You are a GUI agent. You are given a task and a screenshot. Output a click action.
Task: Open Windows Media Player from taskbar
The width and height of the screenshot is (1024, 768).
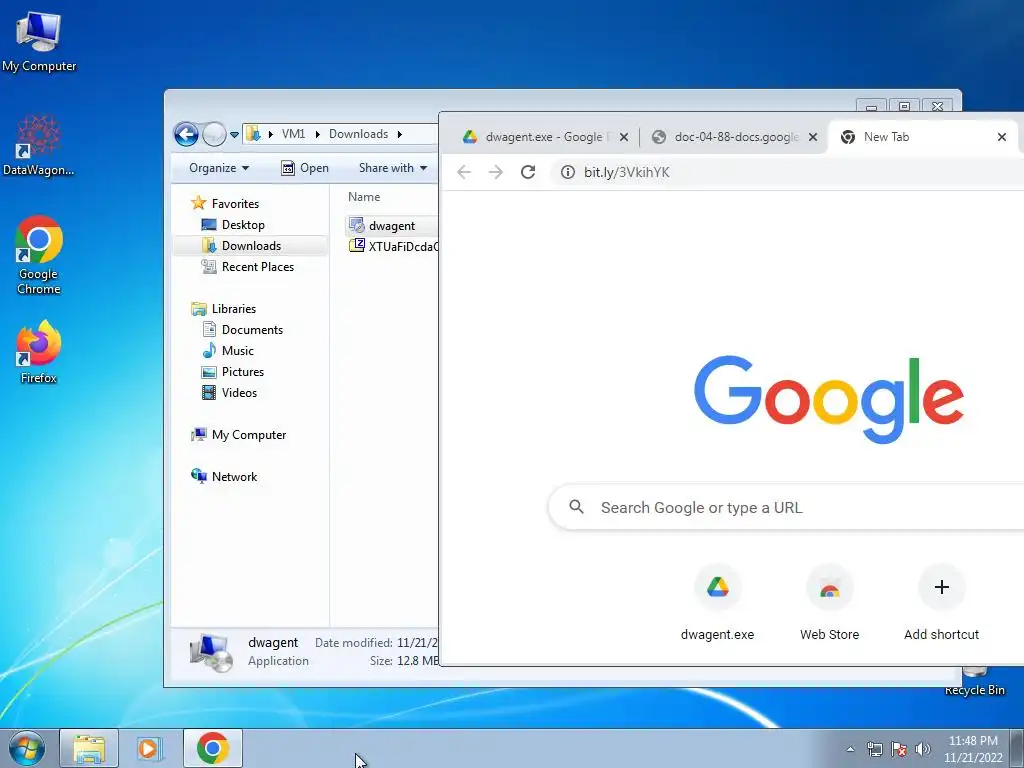point(150,748)
